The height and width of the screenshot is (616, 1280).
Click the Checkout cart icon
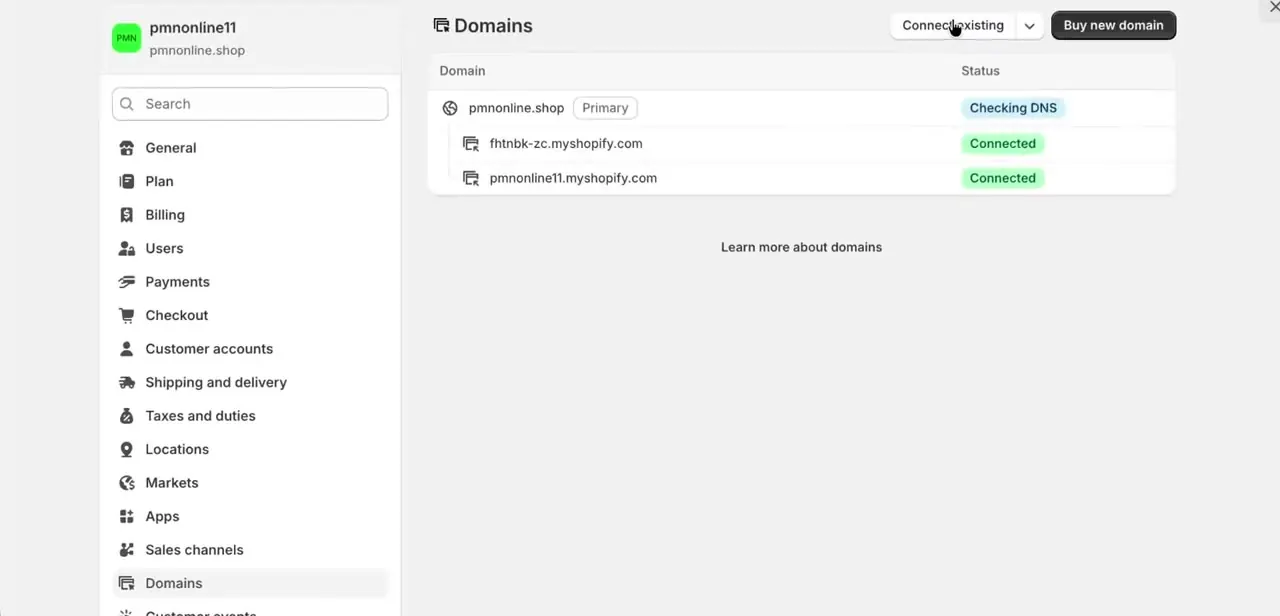[x=127, y=315]
